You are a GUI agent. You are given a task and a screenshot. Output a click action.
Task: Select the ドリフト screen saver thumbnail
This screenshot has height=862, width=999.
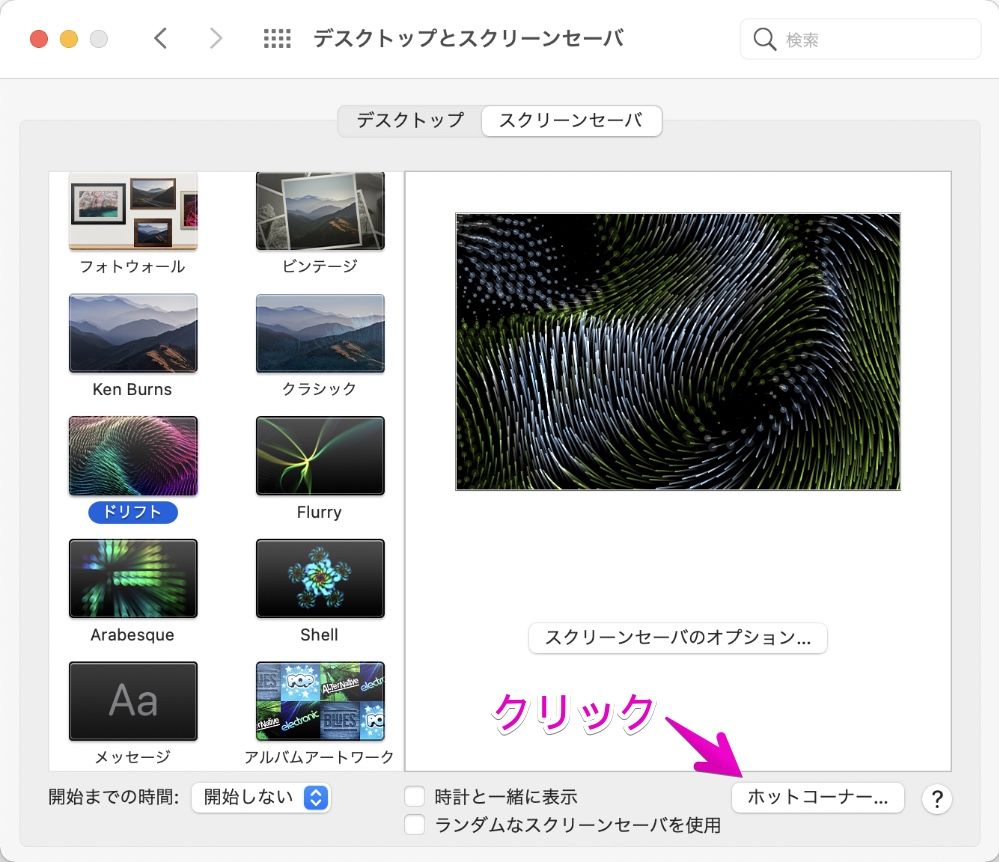(x=133, y=456)
